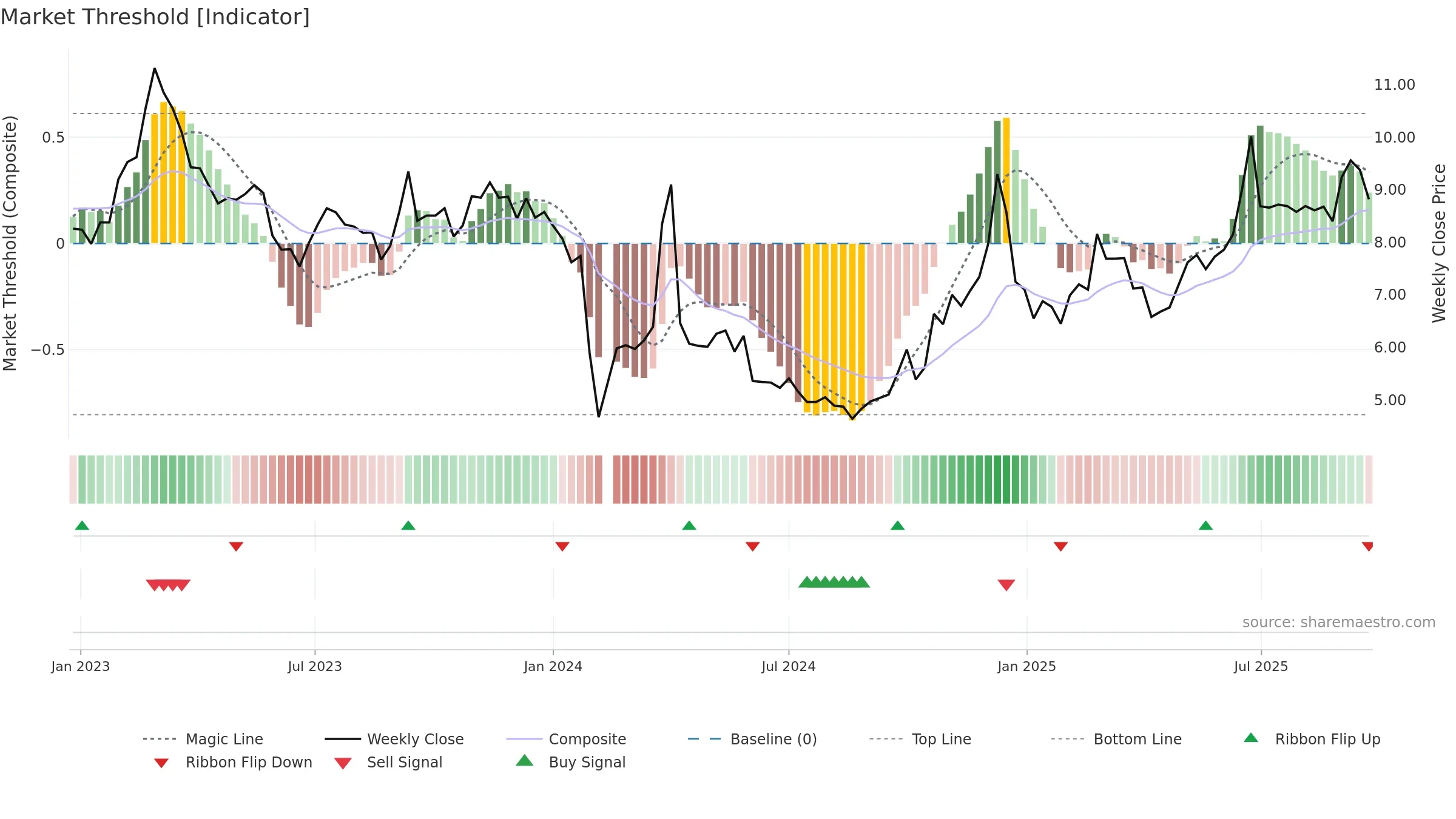Click the green Buy Signal legend triangle
The height and width of the screenshot is (819, 1456).
pyautogui.click(x=525, y=760)
